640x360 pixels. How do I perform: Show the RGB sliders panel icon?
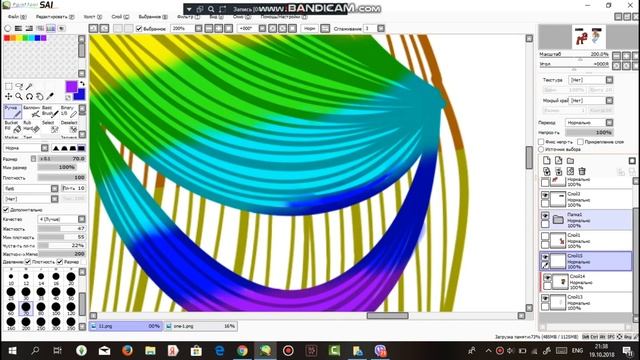point(18,28)
